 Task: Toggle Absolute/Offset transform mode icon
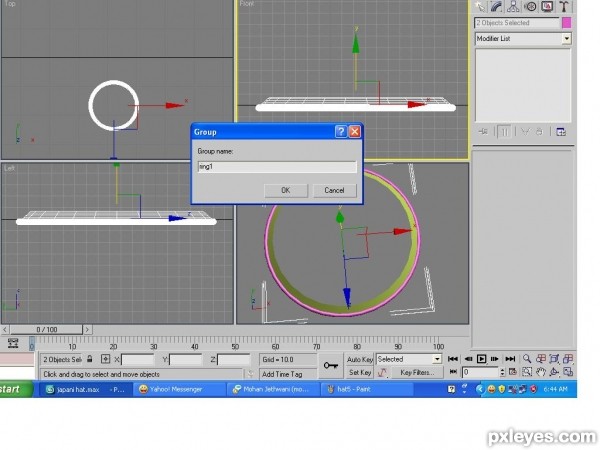pyautogui.click(x=105, y=359)
